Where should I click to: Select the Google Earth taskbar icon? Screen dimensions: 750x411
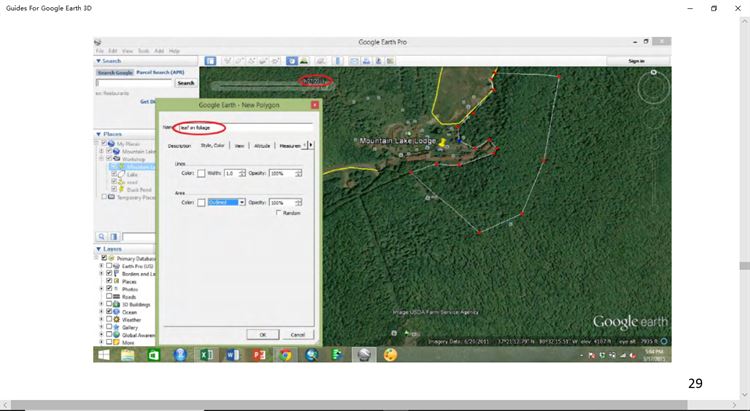[x=364, y=355]
